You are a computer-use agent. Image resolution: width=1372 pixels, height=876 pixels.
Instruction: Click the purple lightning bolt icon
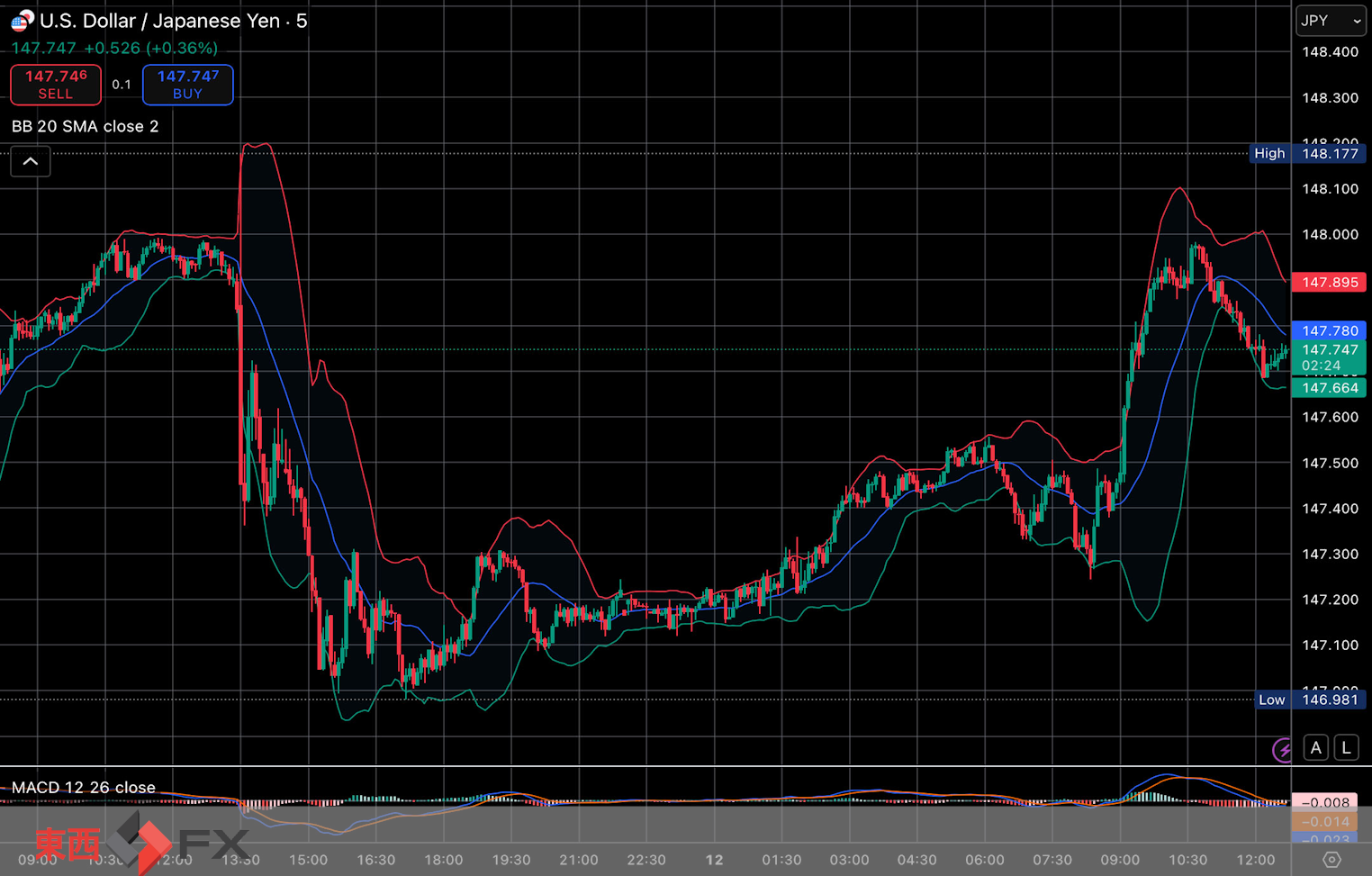(x=1283, y=749)
